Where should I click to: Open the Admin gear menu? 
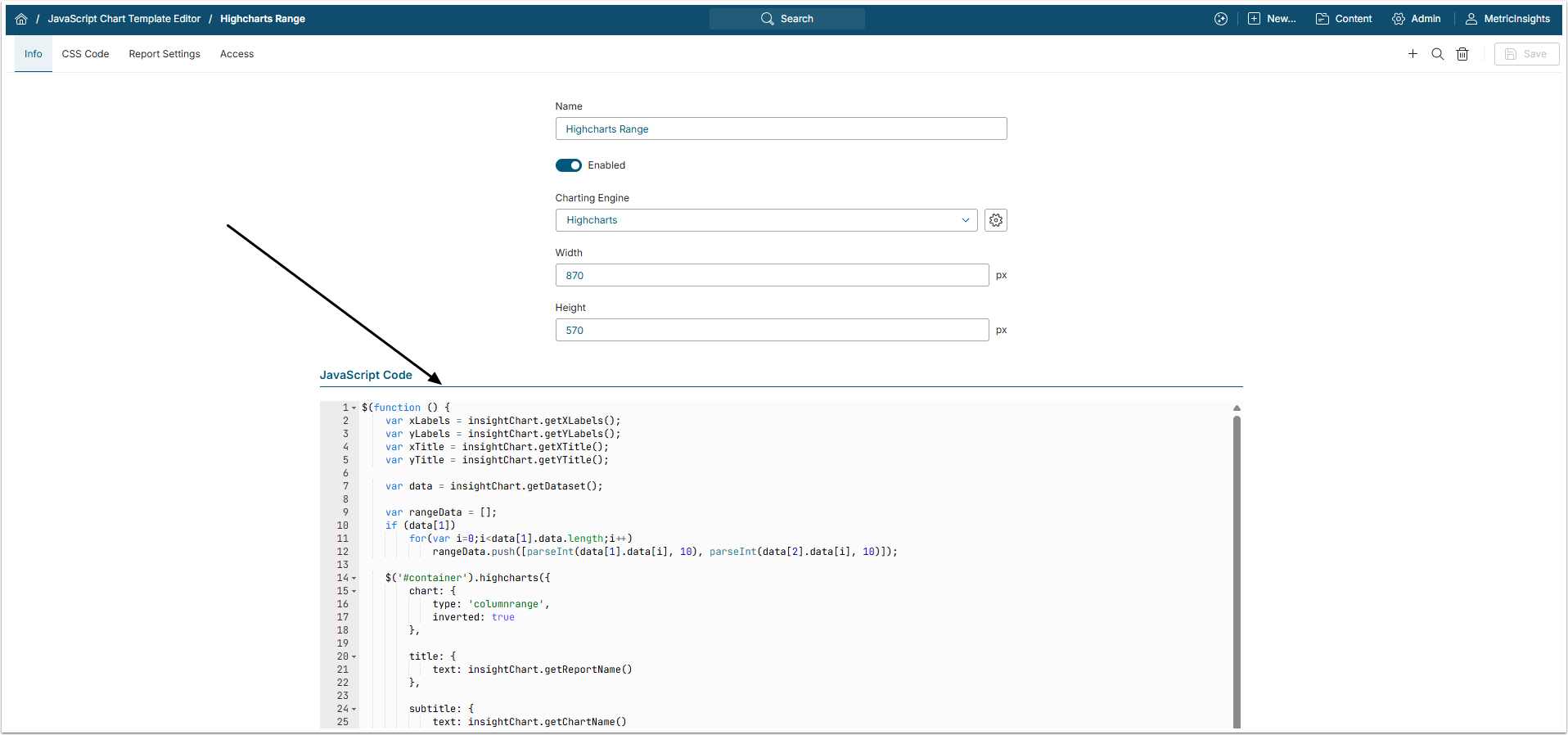[x=1416, y=19]
